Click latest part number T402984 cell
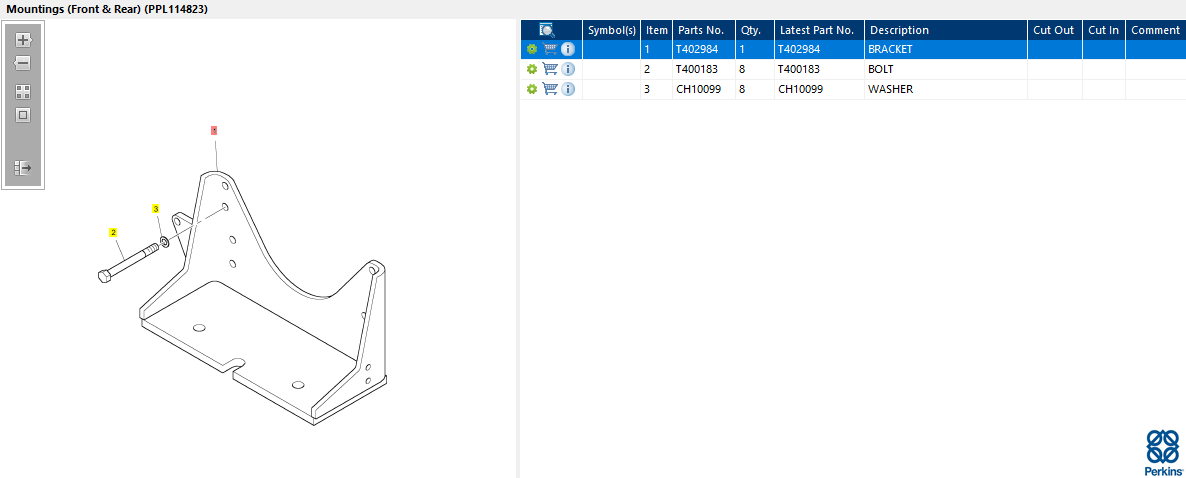 [819, 49]
